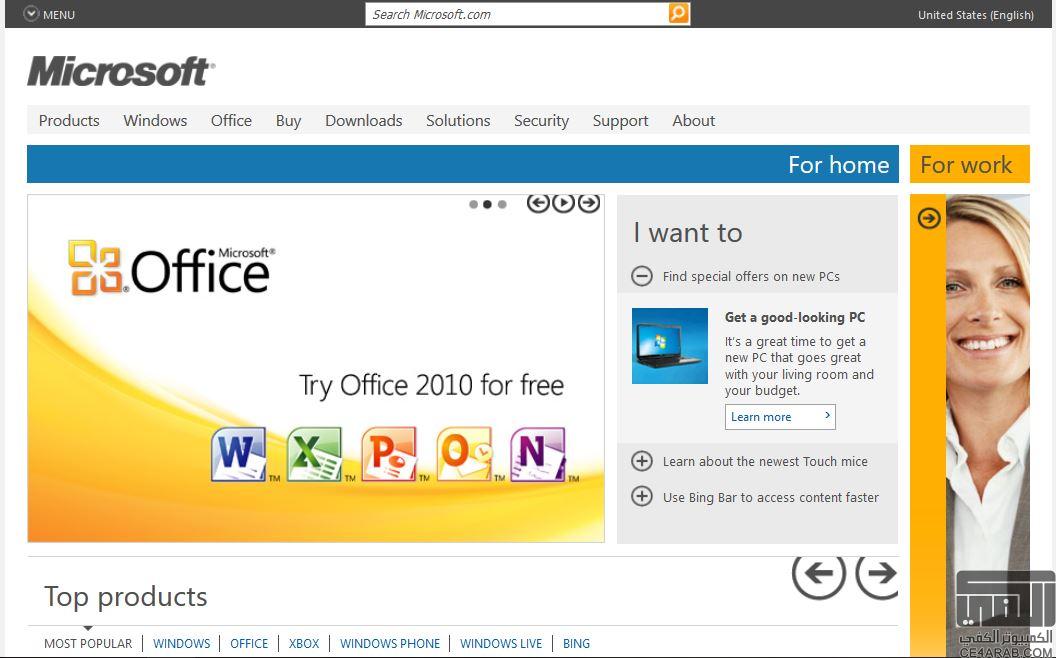Open the Downloads menu
This screenshot has width=1056, height=658.
tap(364, 121)
